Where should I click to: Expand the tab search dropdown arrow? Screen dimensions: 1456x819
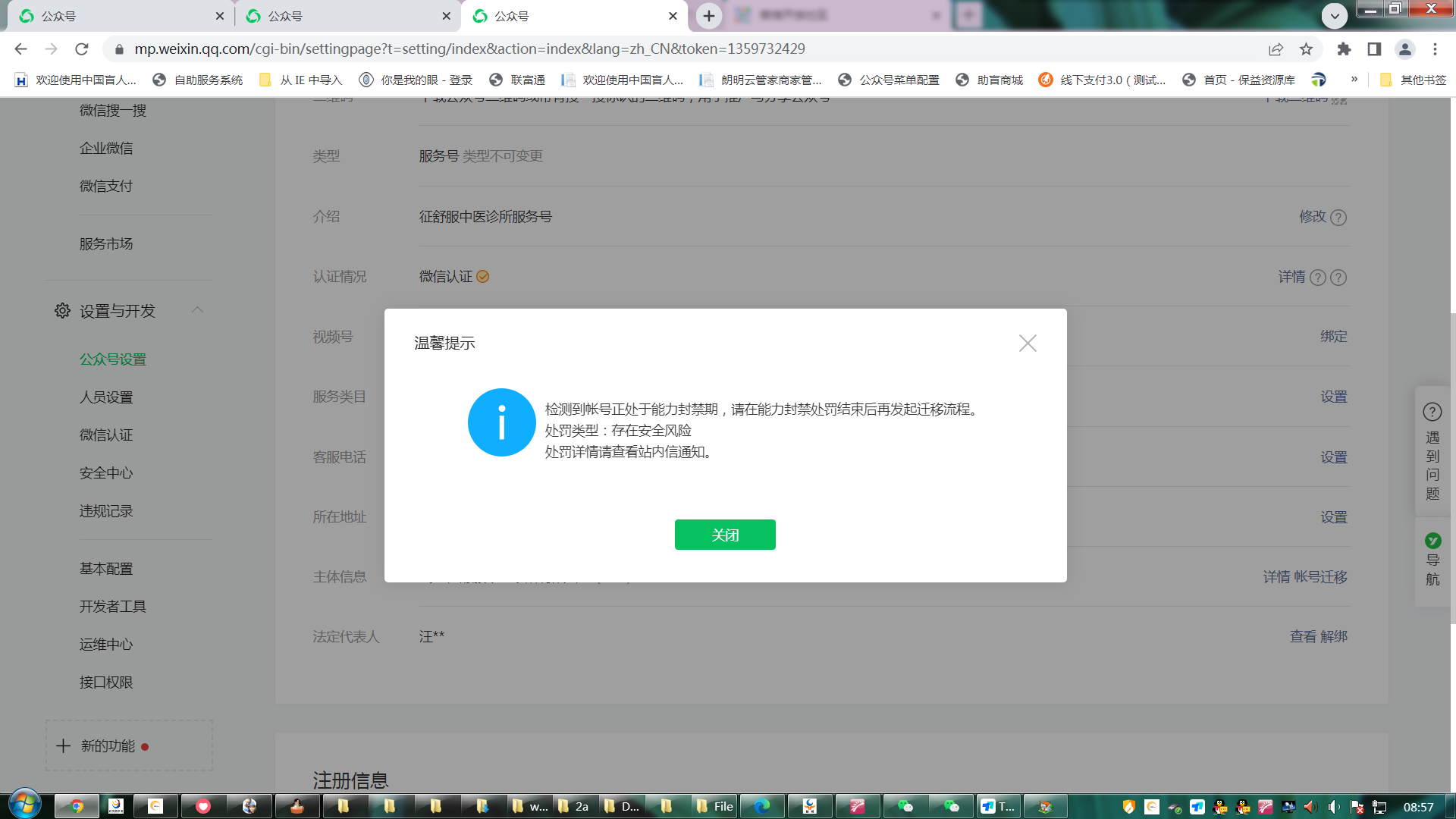(1334, 15)
